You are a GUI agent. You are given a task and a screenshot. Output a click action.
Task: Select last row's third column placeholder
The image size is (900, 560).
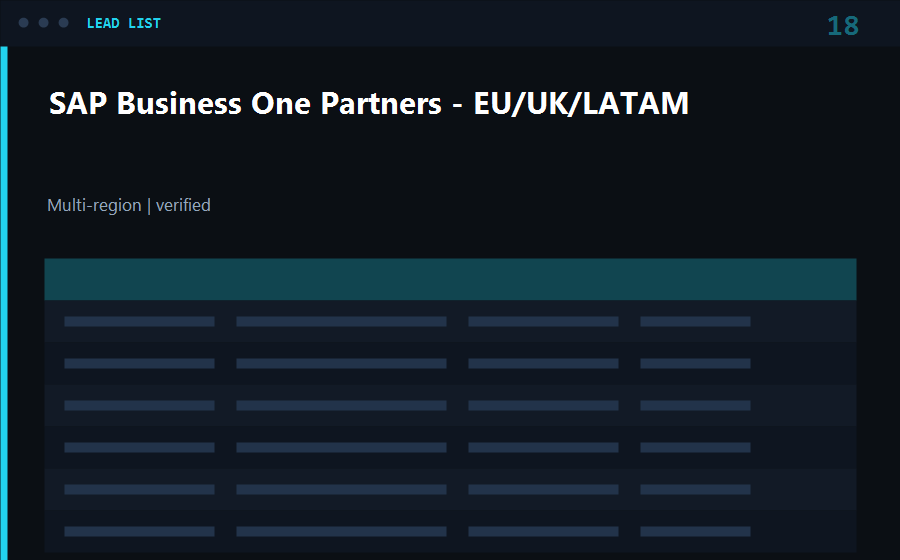[x=544, y=531]
